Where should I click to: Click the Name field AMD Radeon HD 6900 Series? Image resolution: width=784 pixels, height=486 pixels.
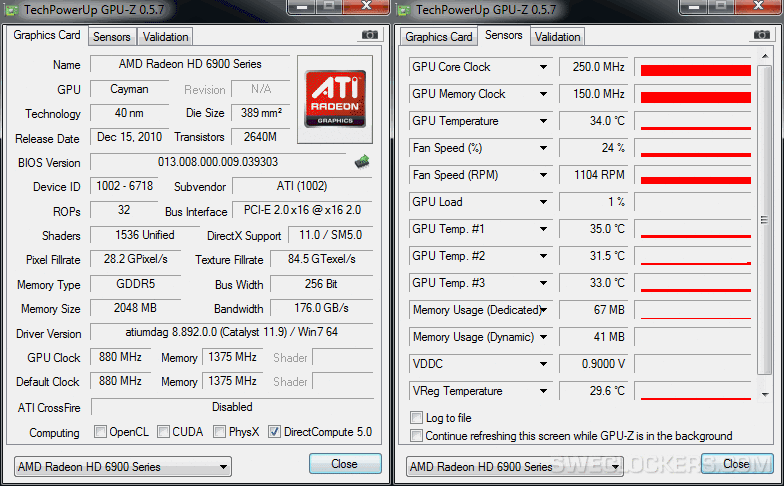click(190, 64)
